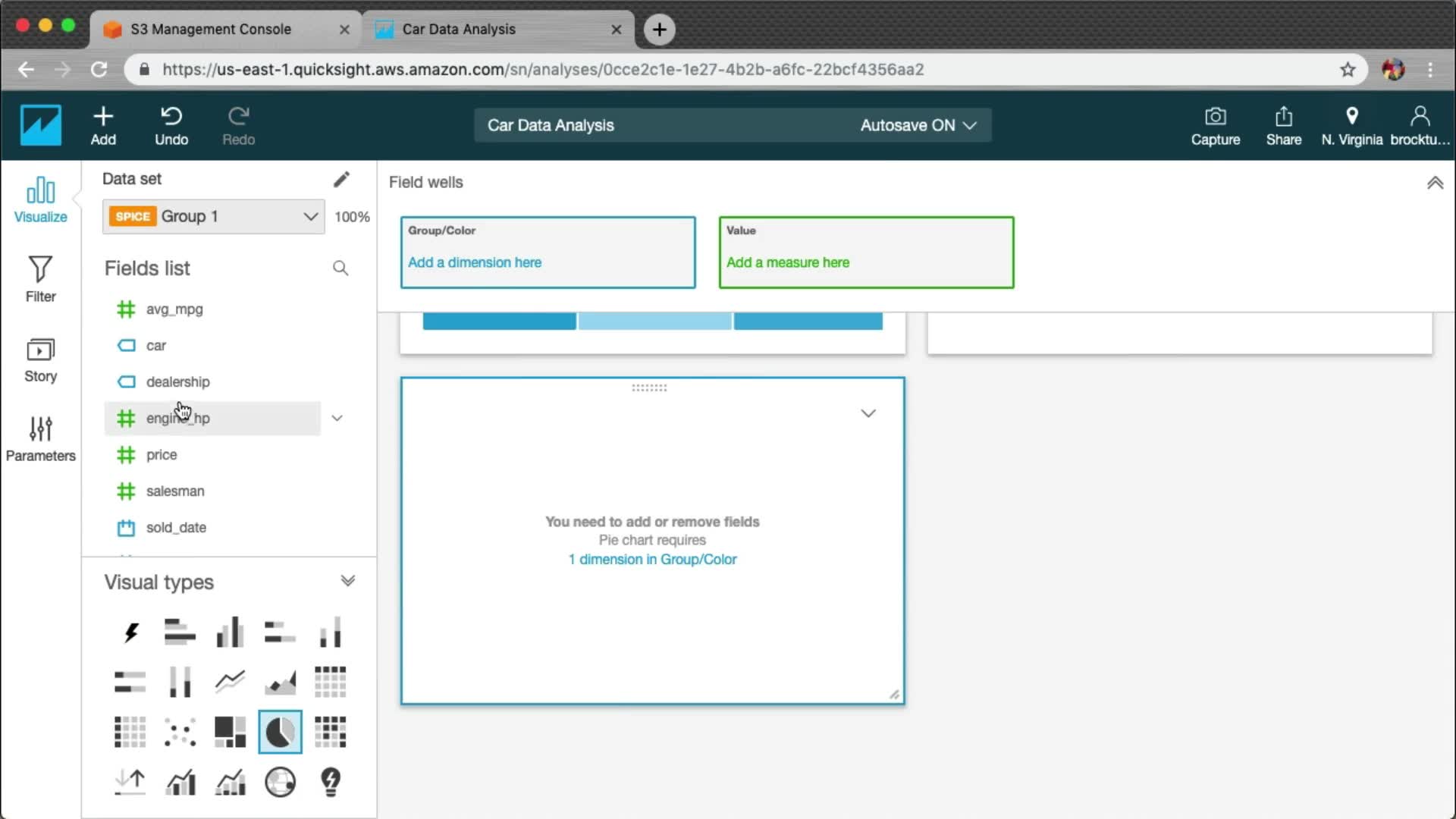Switch to the Parameters pane

(x=40, y=438)
